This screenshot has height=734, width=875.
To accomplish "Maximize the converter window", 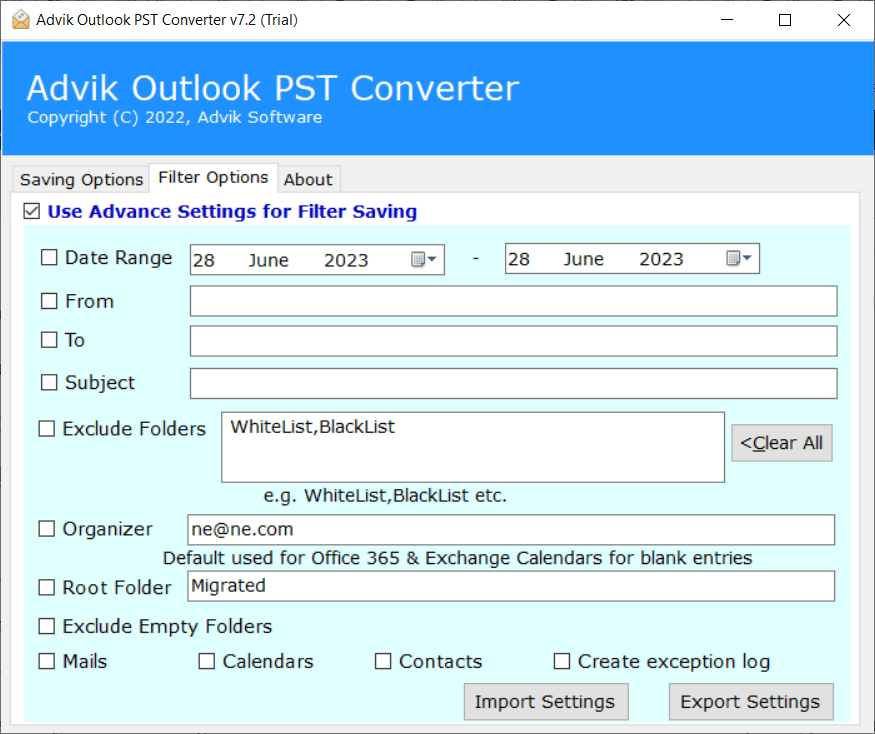I will coord(785,20).
